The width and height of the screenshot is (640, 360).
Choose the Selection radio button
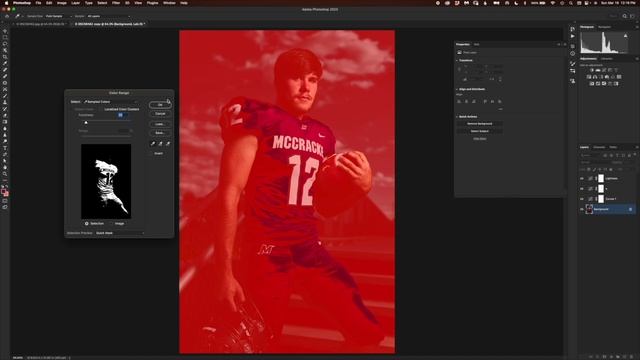(87, 224)
